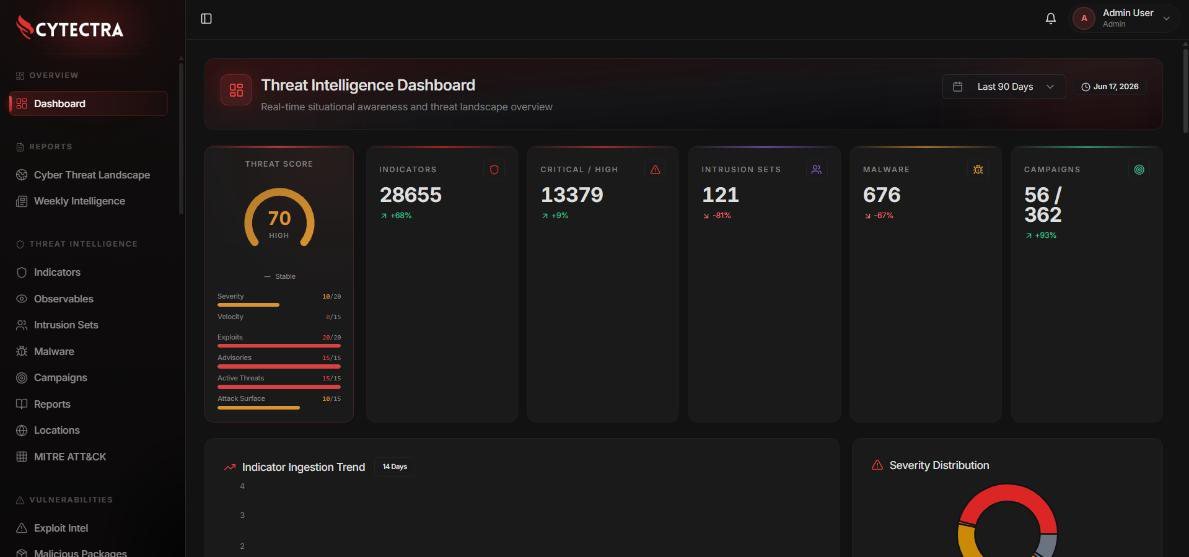Click the Critical / High count 13379
Image resolution: width=1189 pixels, height=557 pixels.
click(x=572, y=195)
